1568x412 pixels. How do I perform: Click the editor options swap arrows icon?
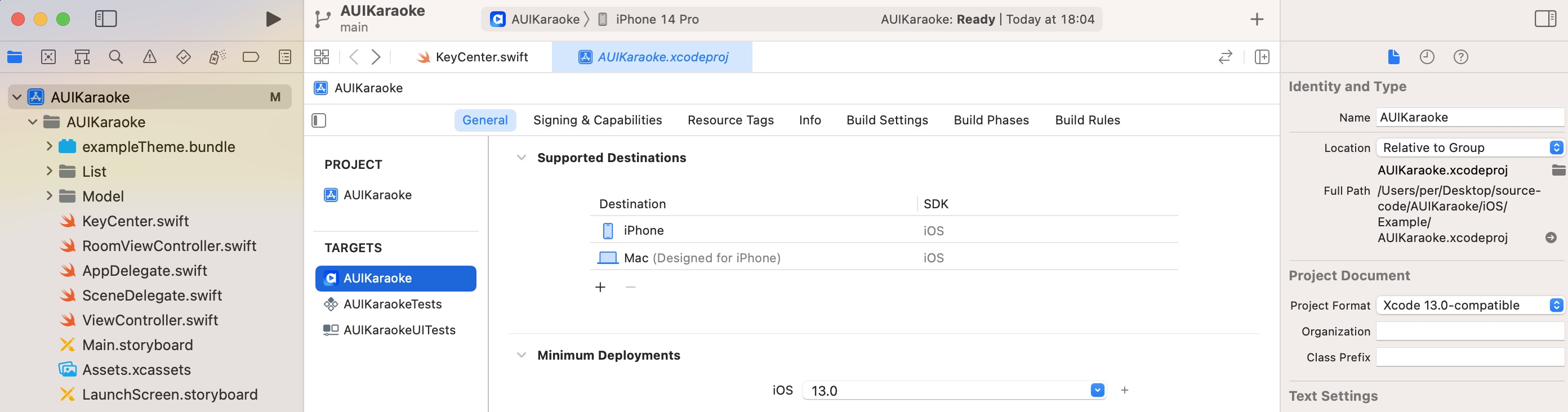click(1226, 57)
